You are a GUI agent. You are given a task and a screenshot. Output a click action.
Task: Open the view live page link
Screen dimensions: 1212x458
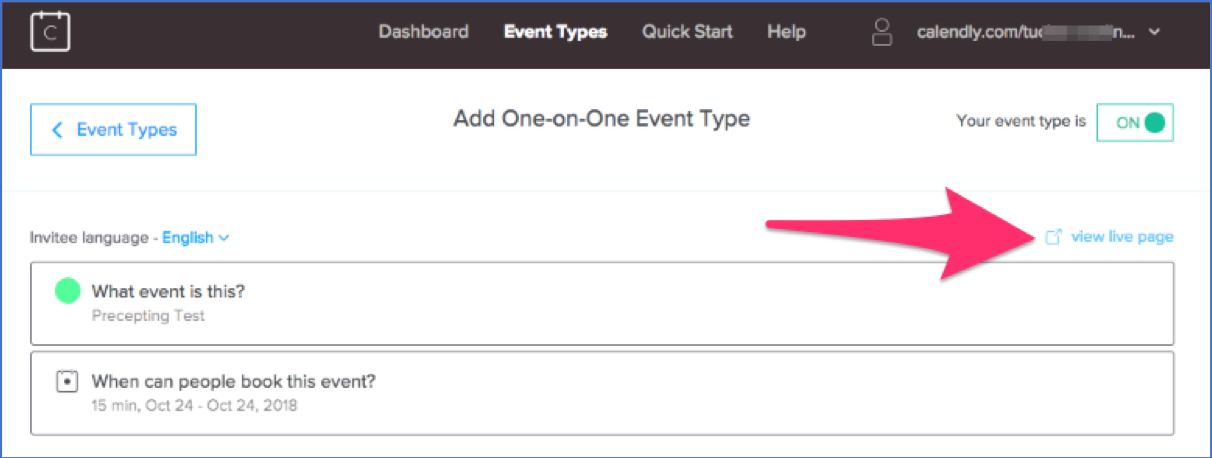click(1122, 237)
